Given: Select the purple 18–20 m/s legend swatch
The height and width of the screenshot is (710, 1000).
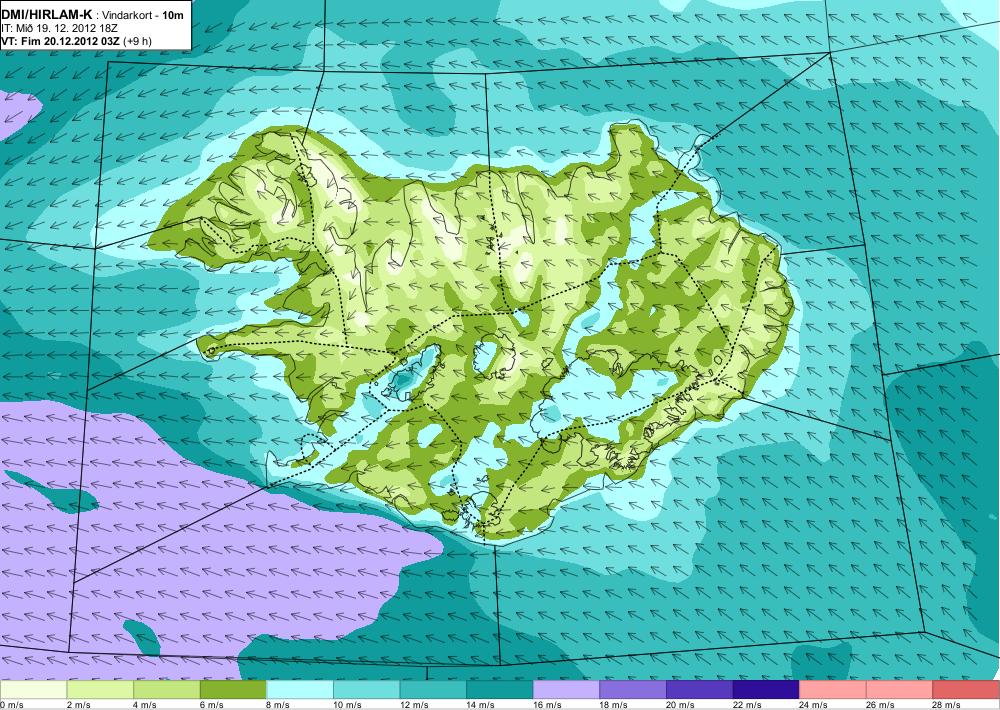Looking at the screenshot, I should coord(633,690).
